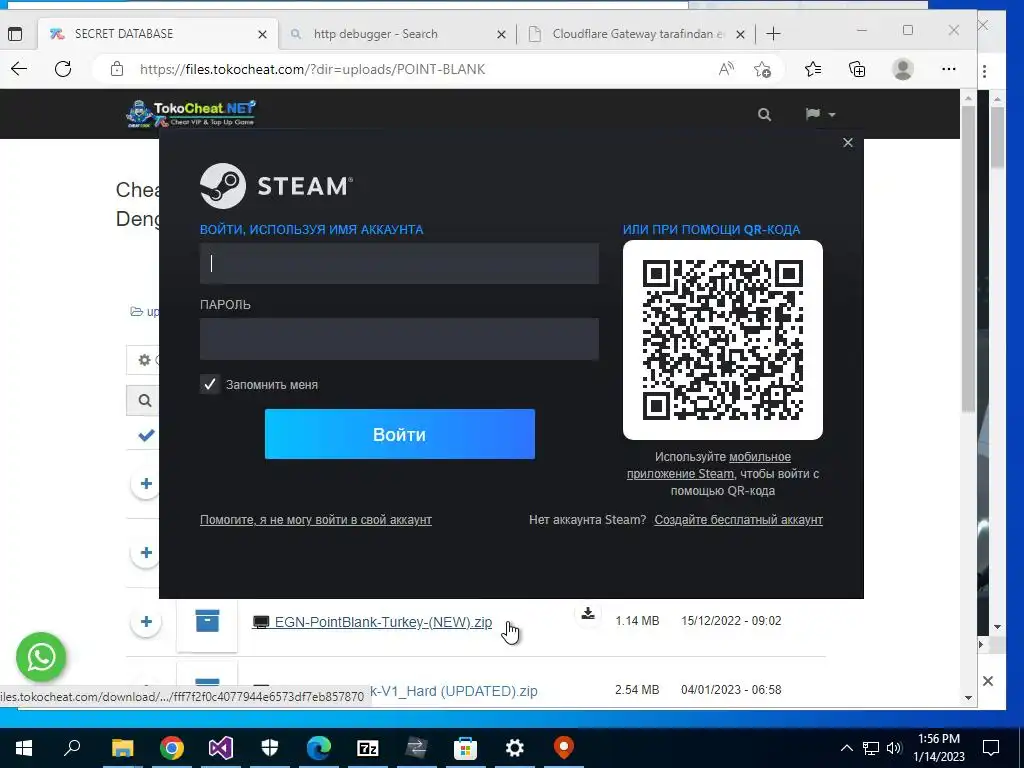Click the blue checkmark select-all icon
Viewport: 1024px width, 768px height.
tap(146, 435)
